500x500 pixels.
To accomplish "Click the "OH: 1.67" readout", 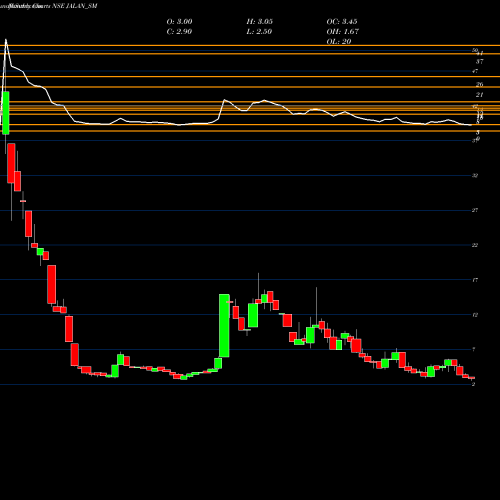I will (343, 32).
